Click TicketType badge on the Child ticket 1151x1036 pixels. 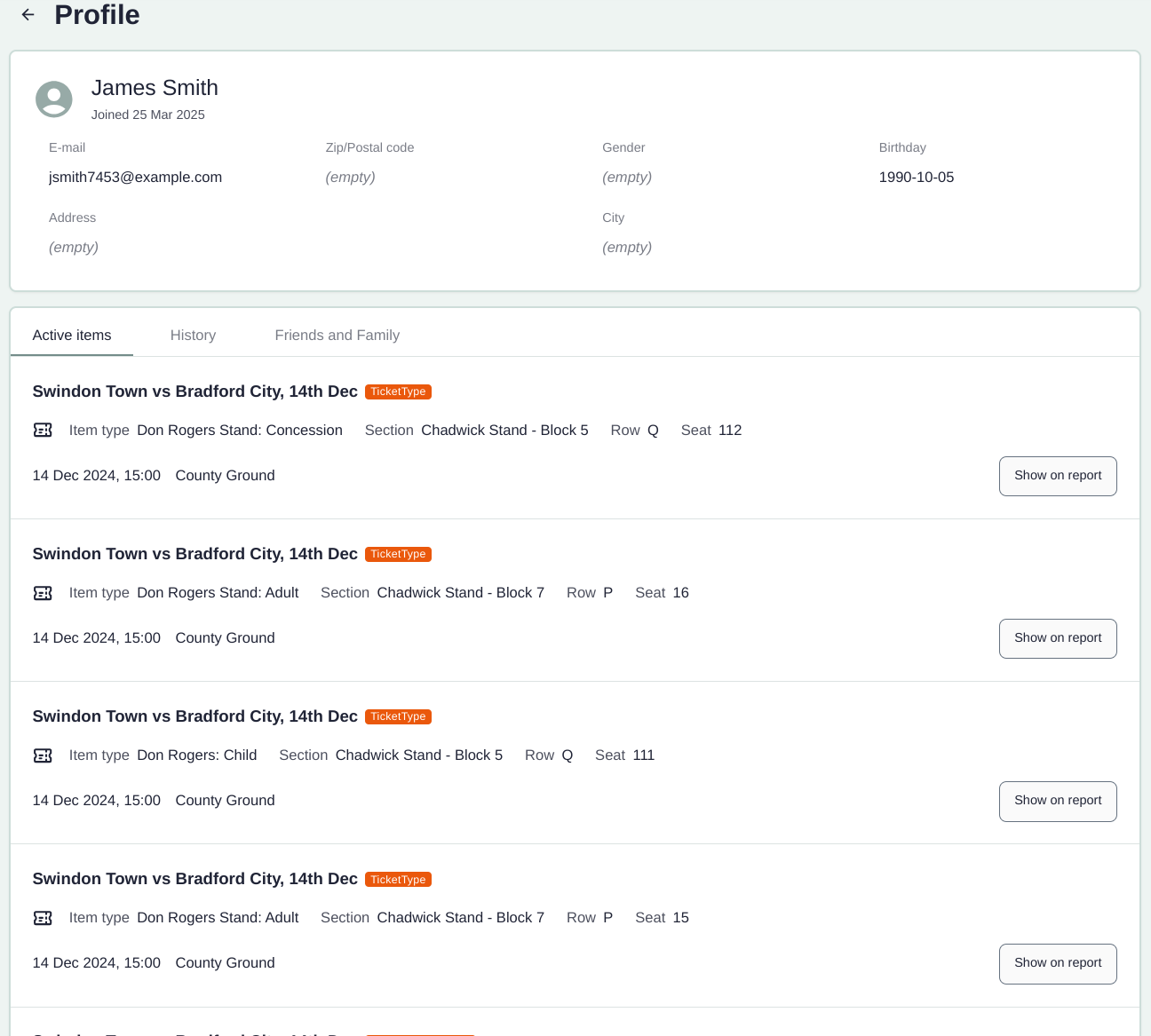tap(398, 716)
